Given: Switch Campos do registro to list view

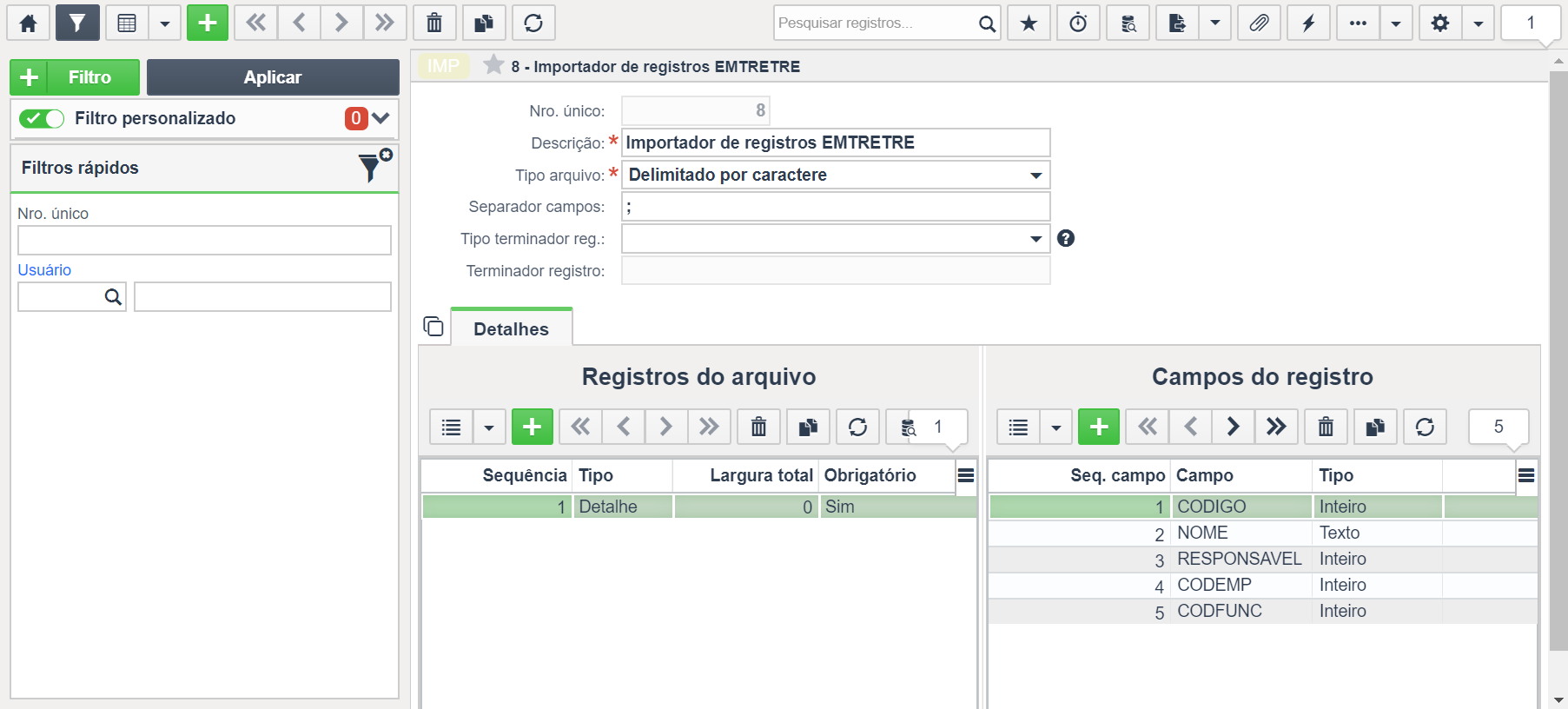Looking at the screenshot, I should (x=1018, y=427).
